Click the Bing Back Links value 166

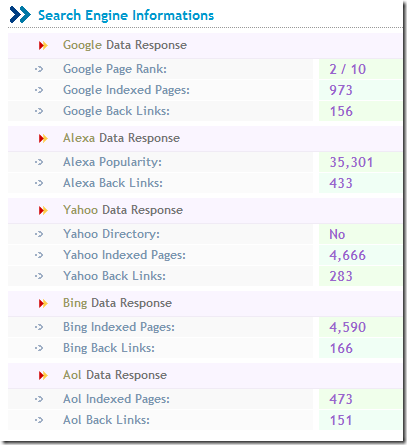tap(341, 348)
